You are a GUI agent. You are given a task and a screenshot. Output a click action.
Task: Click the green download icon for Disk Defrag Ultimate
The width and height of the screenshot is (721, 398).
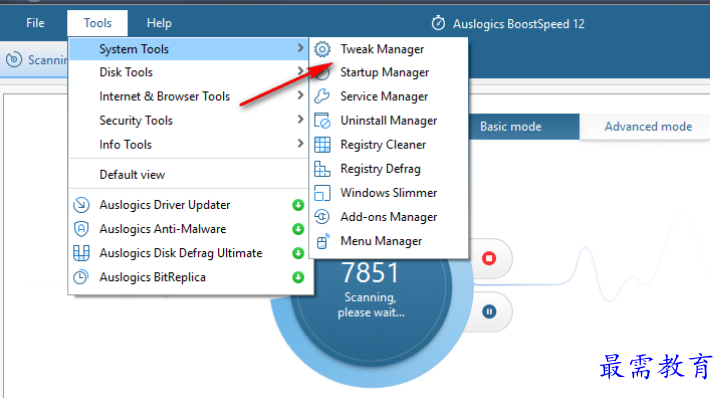298,253
